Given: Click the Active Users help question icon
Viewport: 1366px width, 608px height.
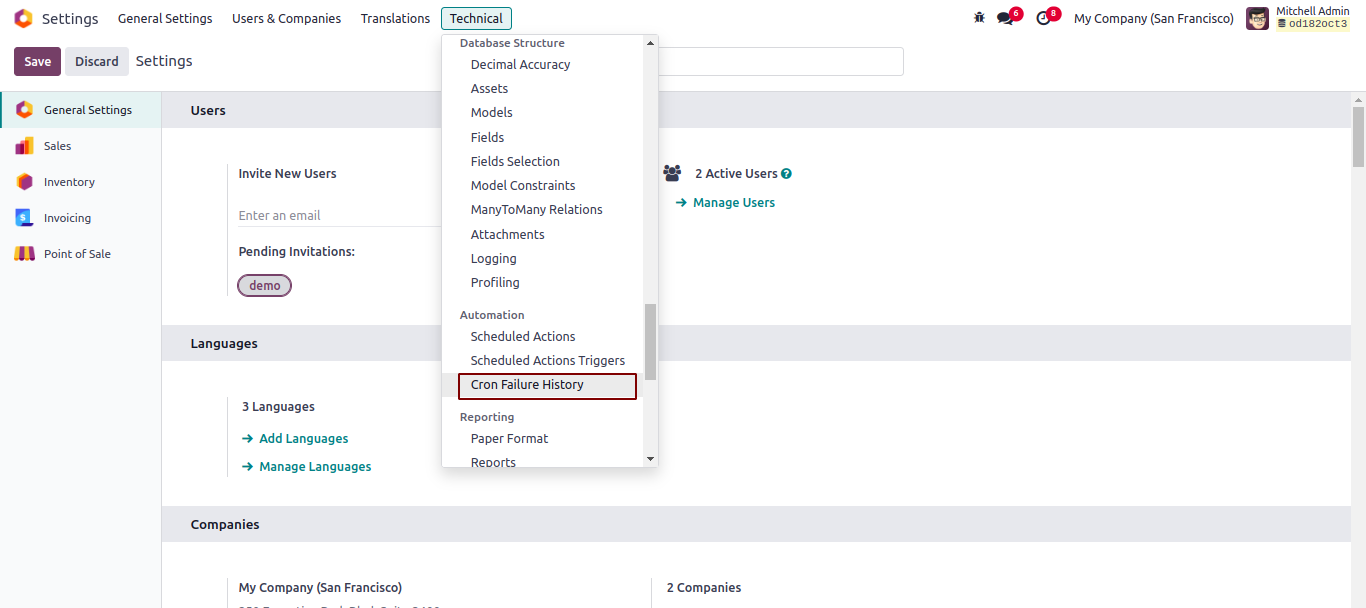Looking at the screenshot, I should [786, 174].
